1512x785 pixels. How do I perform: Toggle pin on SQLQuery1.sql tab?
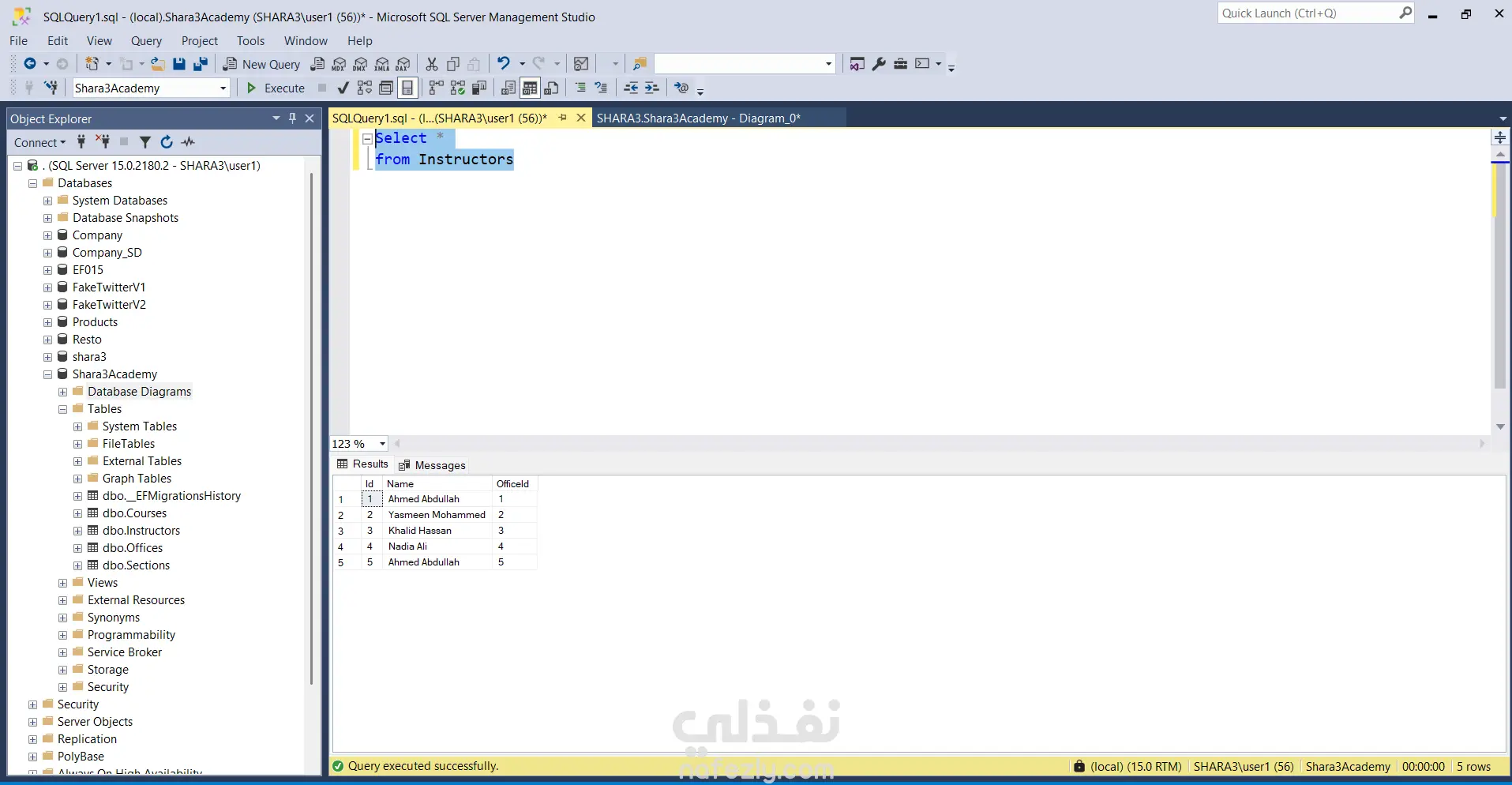click(x=562, y=118)
